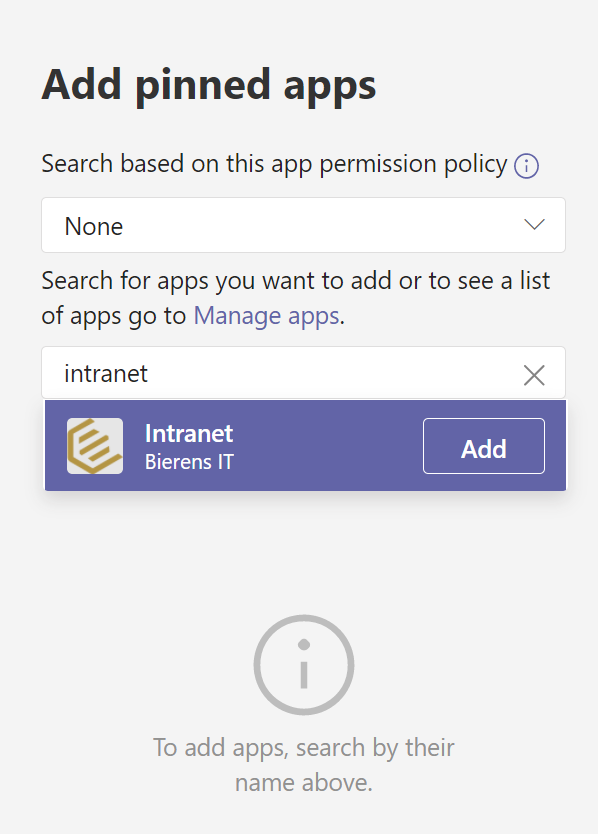Expand the permission policy dropdown chevron

(537, 225)
